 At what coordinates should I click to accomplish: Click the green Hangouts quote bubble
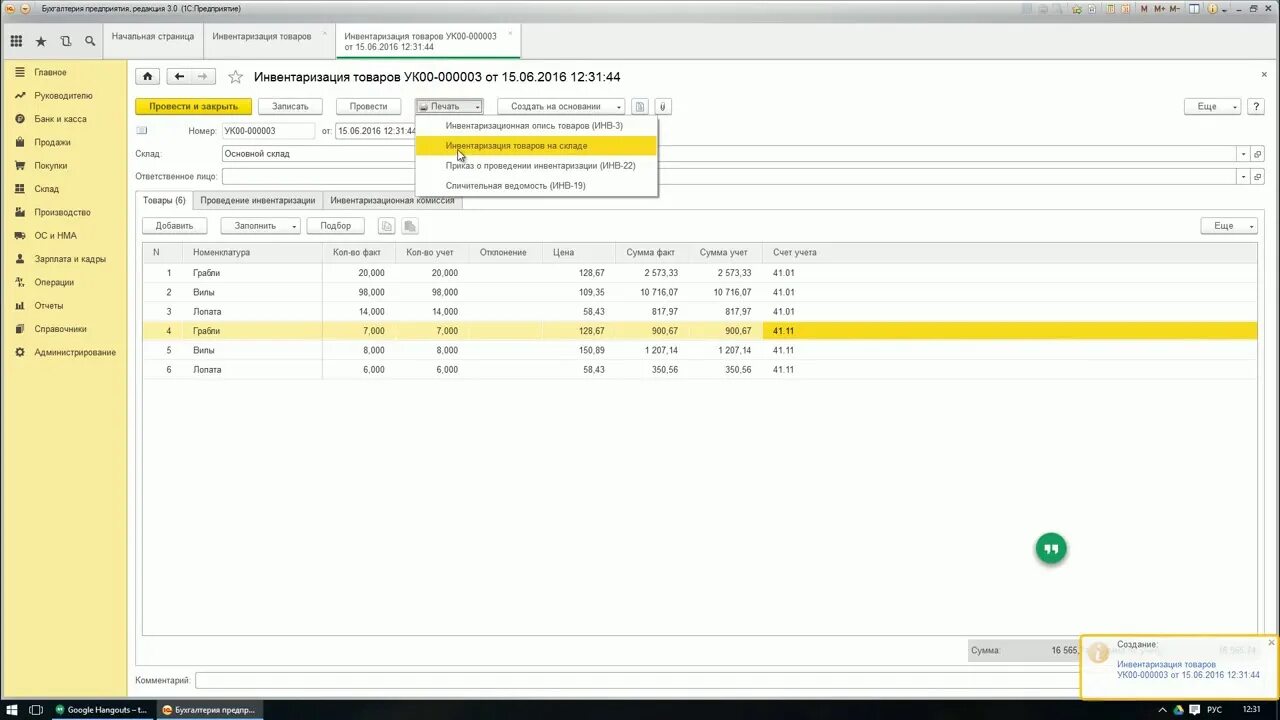(x=1051, y=548)
